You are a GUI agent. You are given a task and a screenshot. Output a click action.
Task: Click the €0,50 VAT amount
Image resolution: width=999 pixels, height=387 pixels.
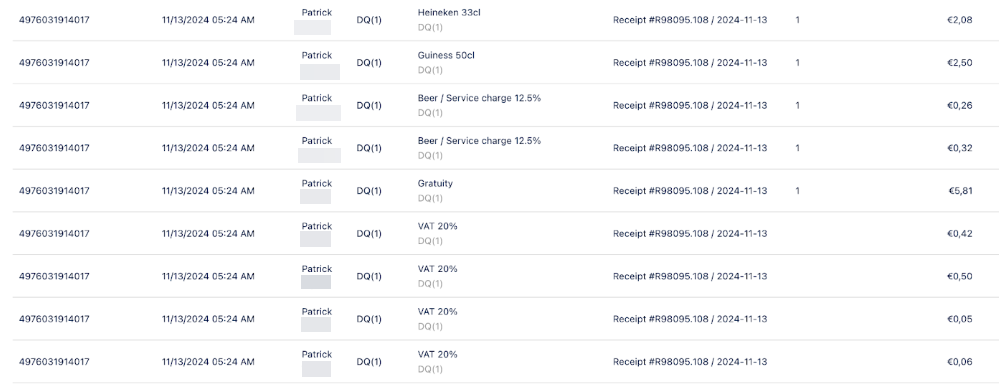click(x=959, y=276)
